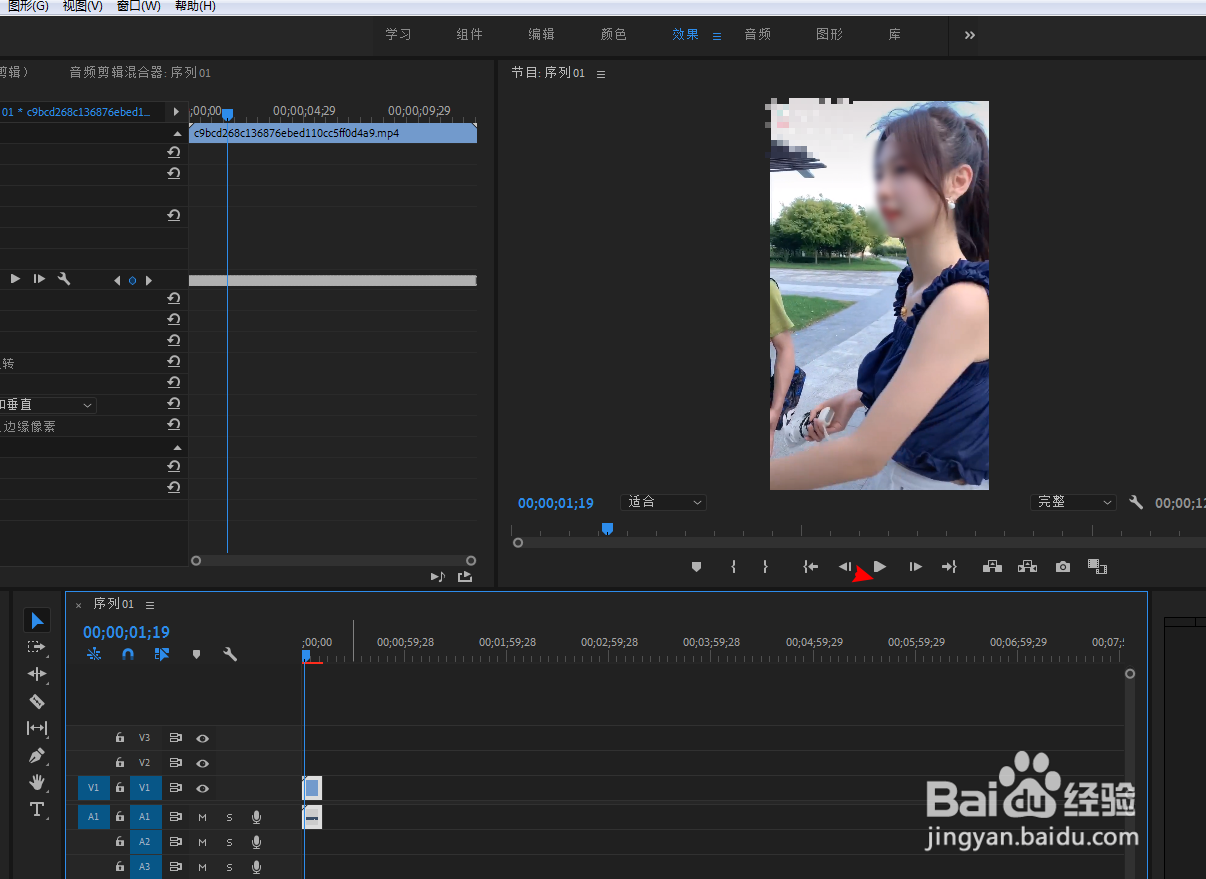Viewport: 1206px width, 879px height.
Task: Go to previous keyframe in Effect Controls
Action: pyautogui.click(x=116, y=280)
